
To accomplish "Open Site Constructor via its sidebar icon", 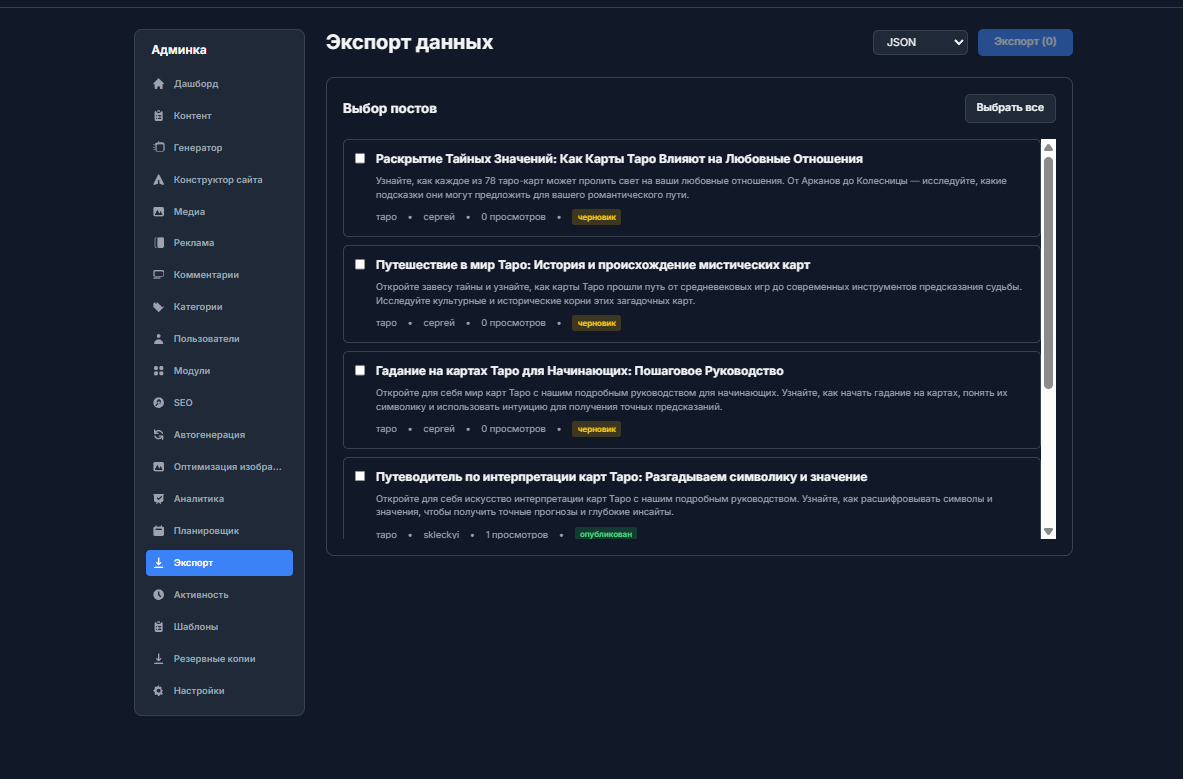I will click(158, 180).
